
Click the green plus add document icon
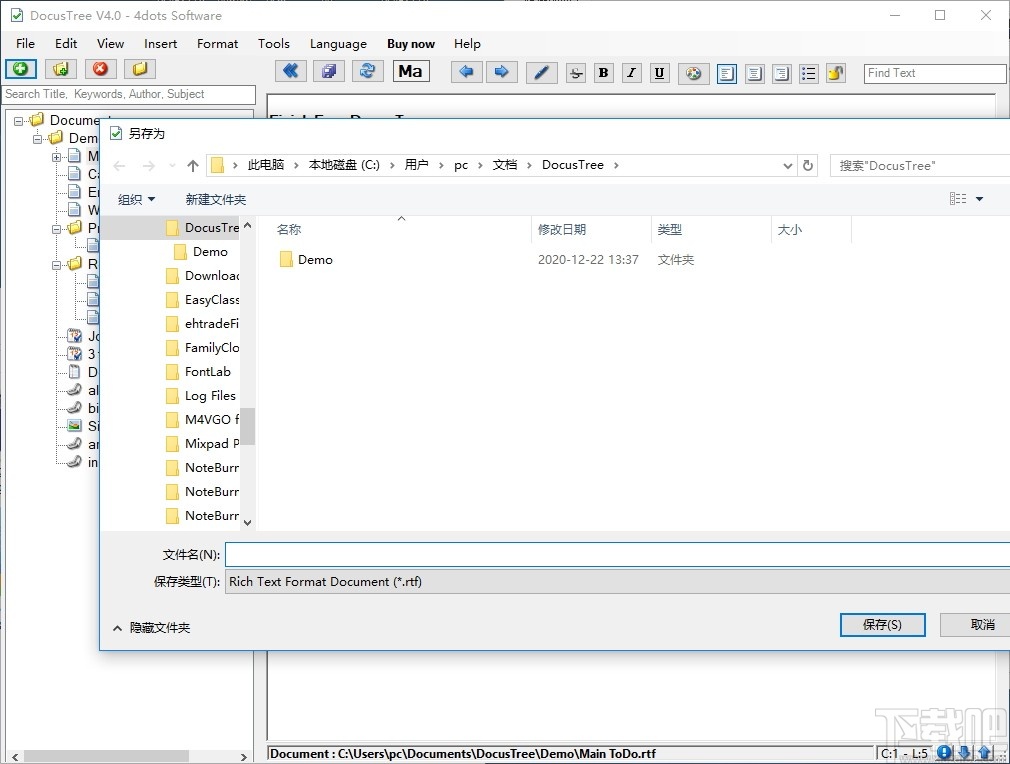(x=21, y=69)
